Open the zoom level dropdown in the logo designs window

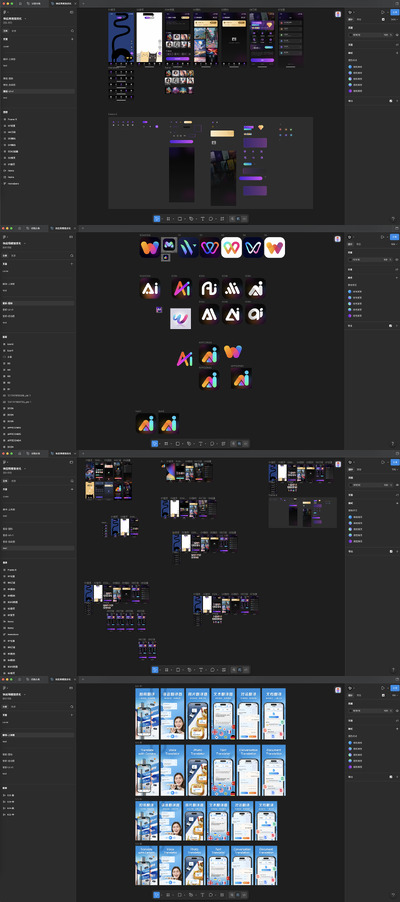coord(395,244)
